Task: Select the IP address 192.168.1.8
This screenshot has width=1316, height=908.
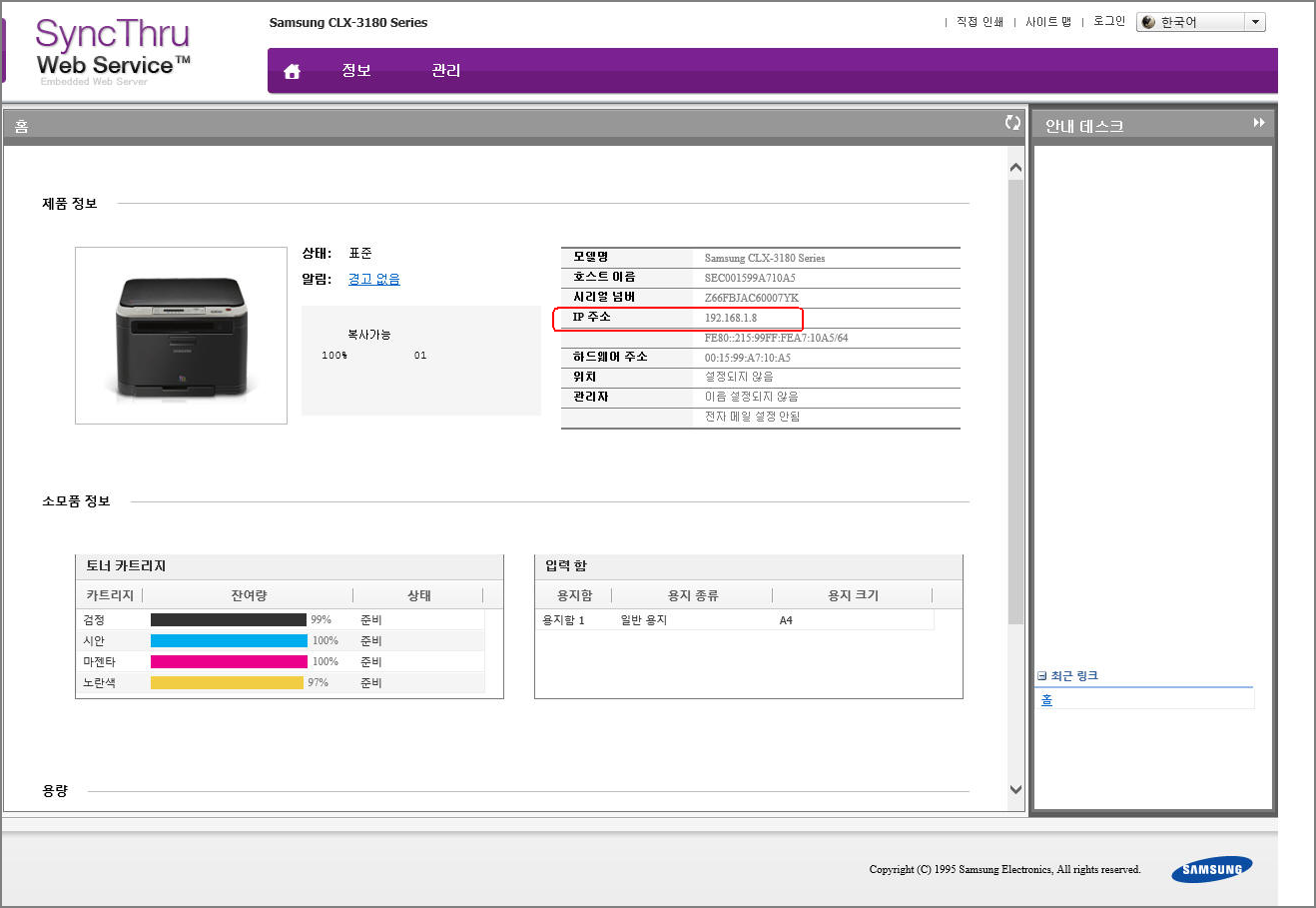Action: click(x=731, y=318)
